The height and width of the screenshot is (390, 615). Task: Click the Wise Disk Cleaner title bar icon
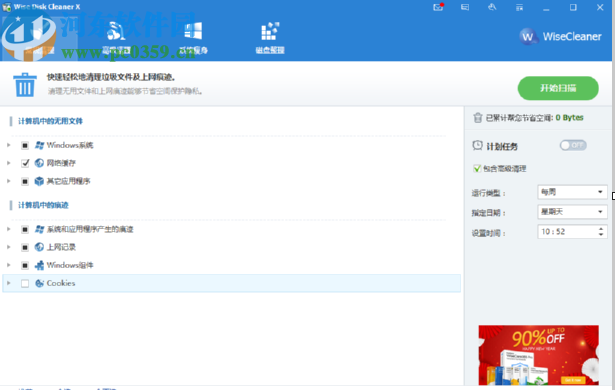(x=6, y=7)
